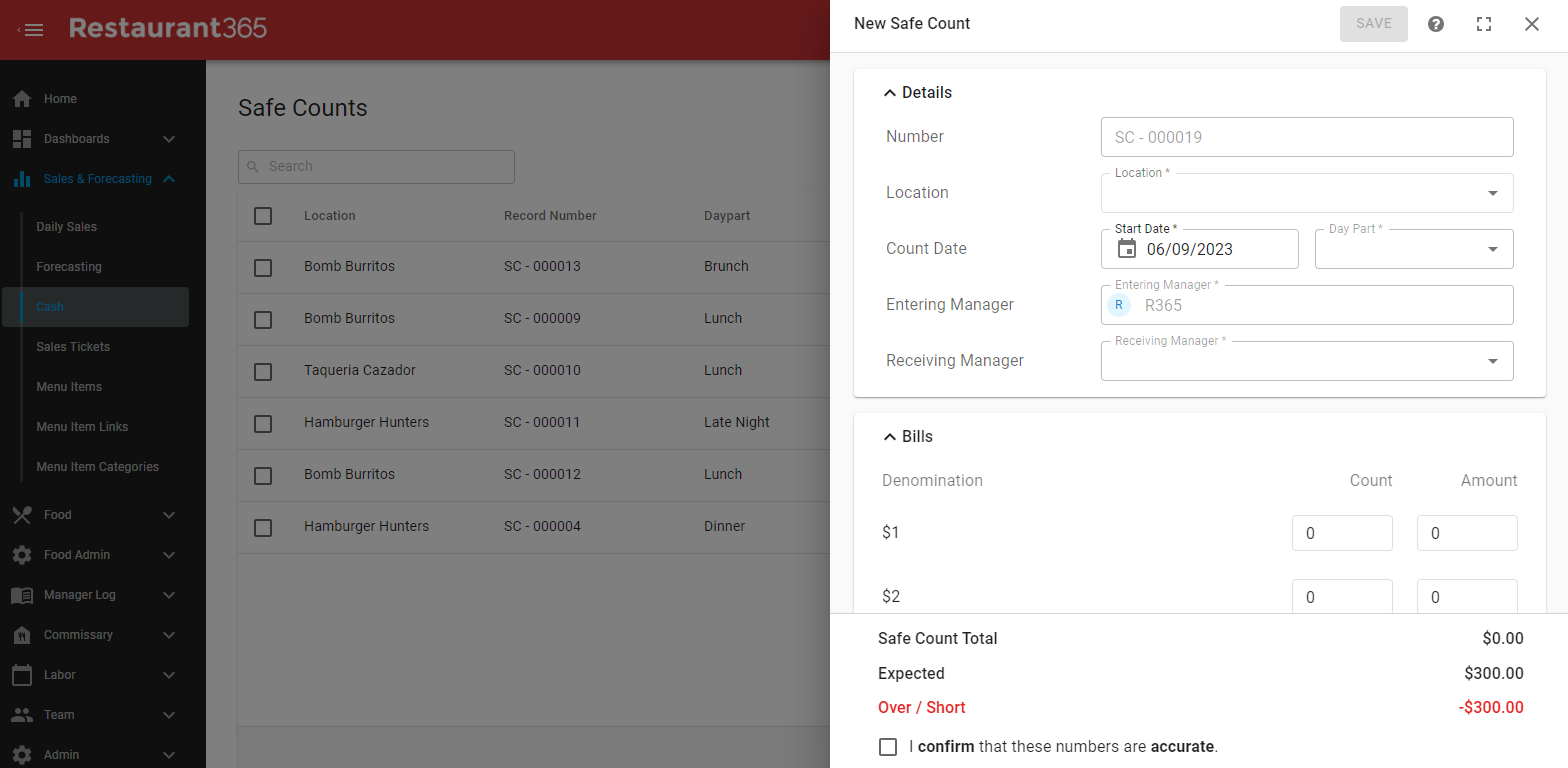Viewport: 1568px width, 768px height.
Task: Open Menu Item Categories in sidebar
Action: [x=97, y=467]
